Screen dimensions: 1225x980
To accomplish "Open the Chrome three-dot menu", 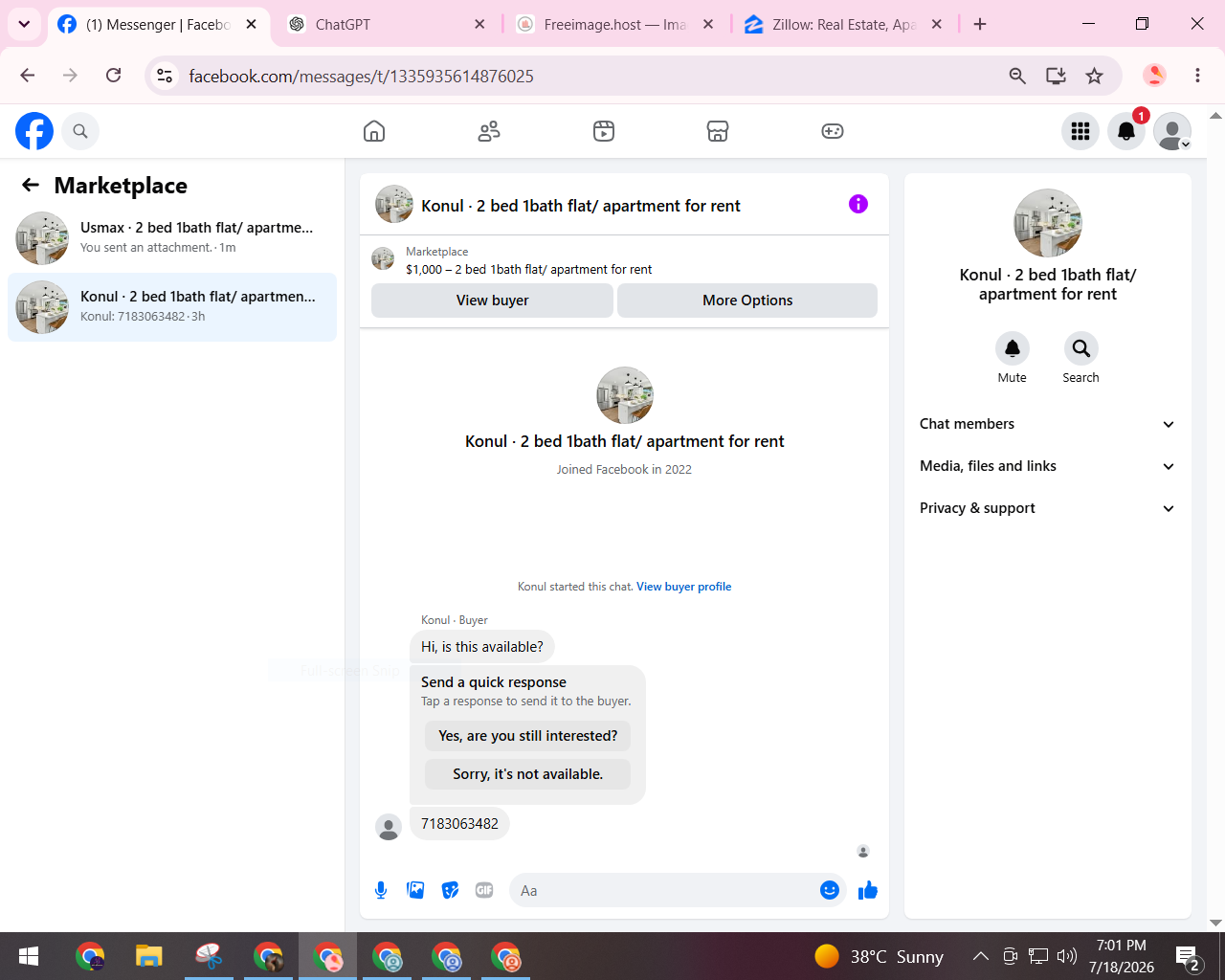I will point(1197,76).
